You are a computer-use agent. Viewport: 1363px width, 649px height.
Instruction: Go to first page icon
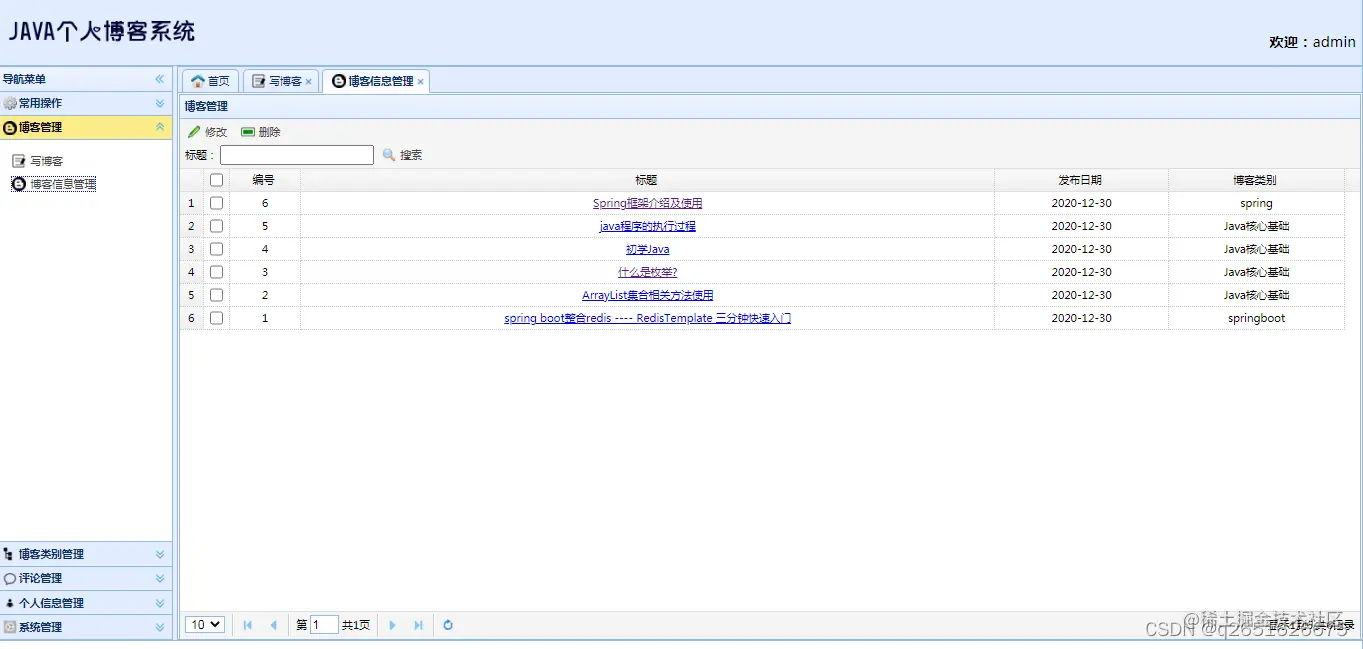(x=248, y=625)
